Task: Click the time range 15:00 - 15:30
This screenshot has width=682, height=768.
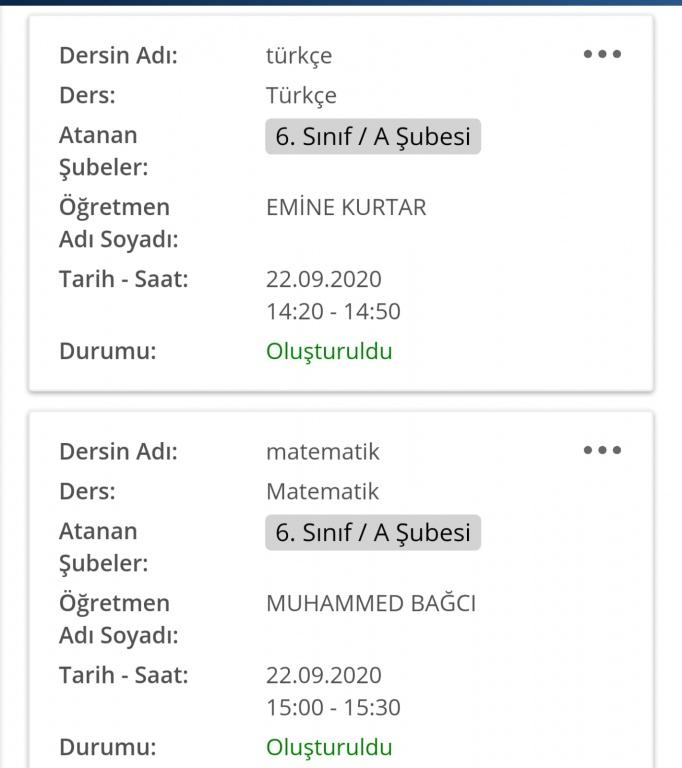Action: coord(333,708)
